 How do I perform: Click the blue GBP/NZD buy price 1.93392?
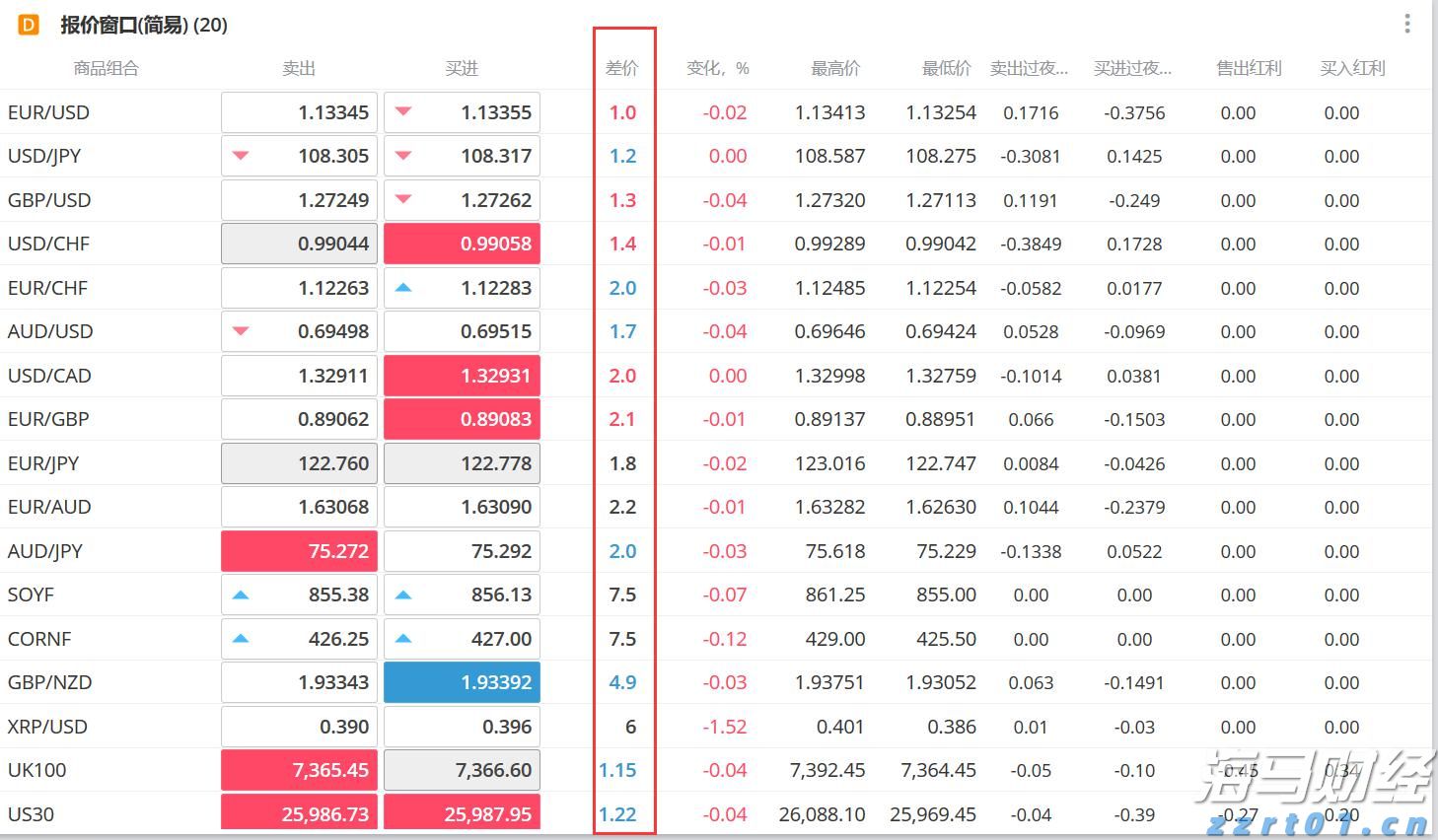[462, 681]
